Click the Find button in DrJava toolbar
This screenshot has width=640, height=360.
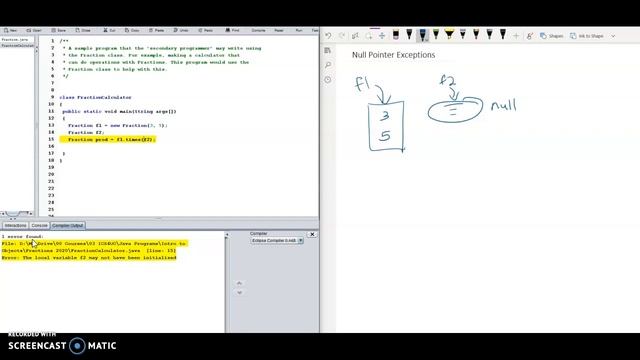[x=232, y=30]
